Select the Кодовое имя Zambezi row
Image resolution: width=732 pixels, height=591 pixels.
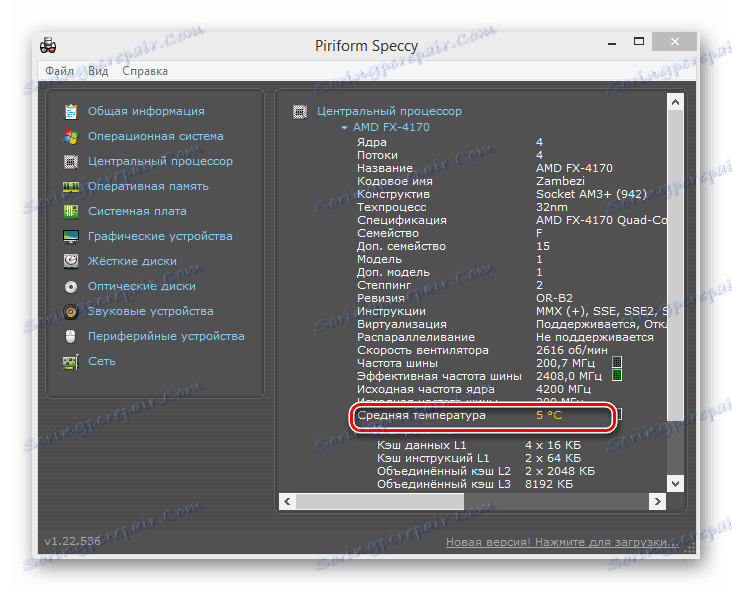coord(471,181)
